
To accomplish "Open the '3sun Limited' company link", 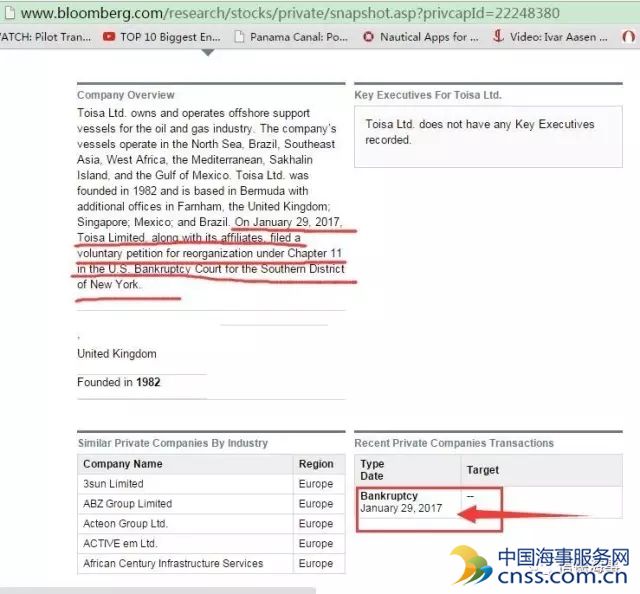I will click(x=113, y=484).
